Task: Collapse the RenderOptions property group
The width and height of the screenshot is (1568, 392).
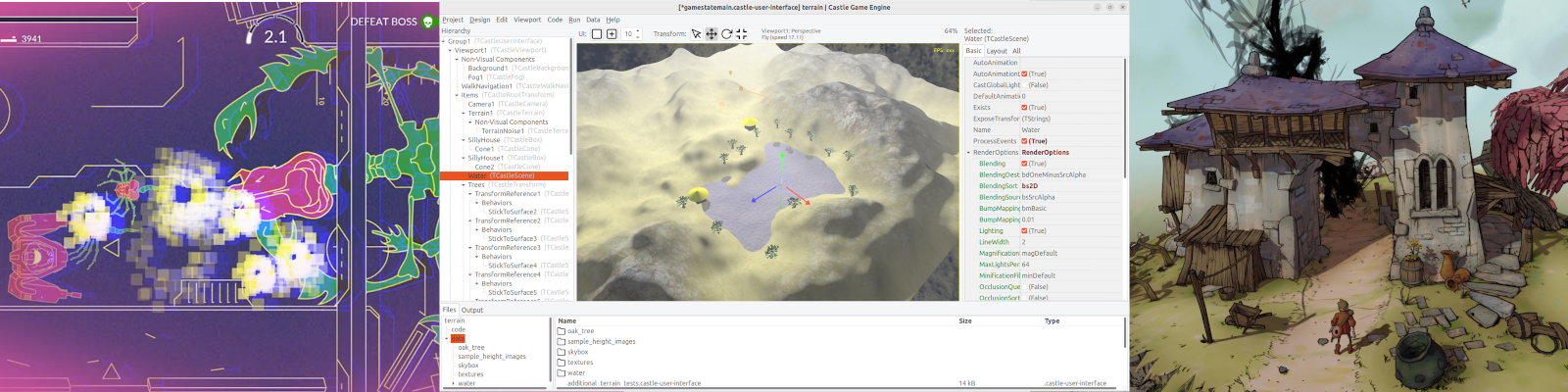Action: 968,153
